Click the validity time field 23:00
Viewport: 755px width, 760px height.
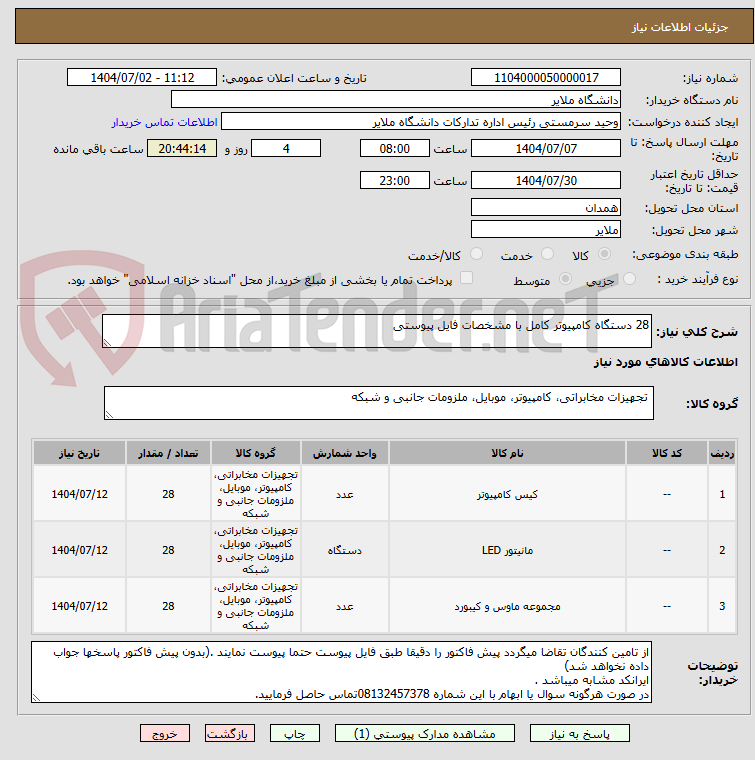(394, 180)
